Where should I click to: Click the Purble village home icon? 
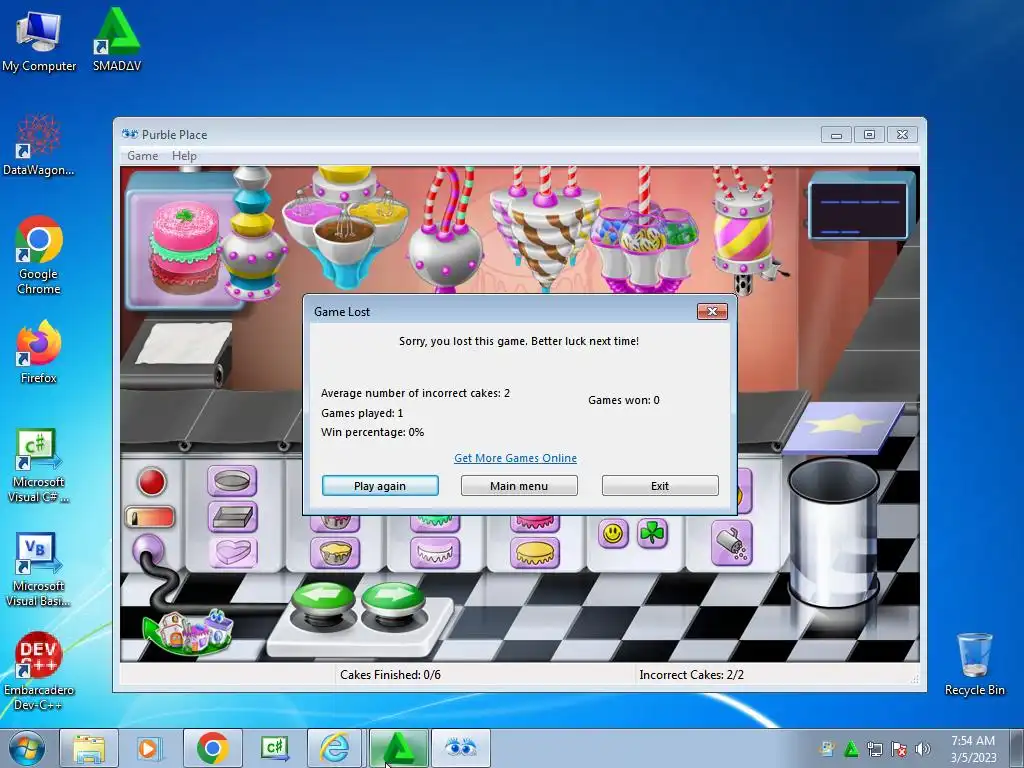coord(189,632)
